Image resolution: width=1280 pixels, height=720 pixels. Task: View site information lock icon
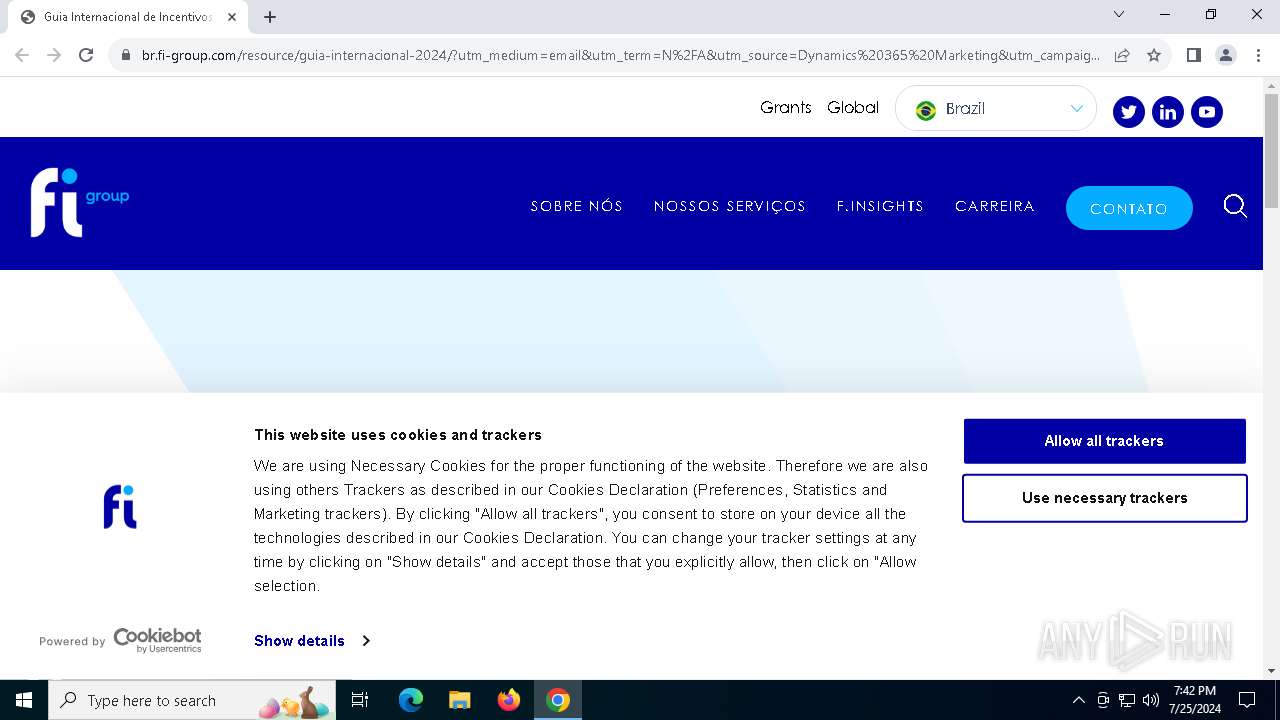coord(126,55)
